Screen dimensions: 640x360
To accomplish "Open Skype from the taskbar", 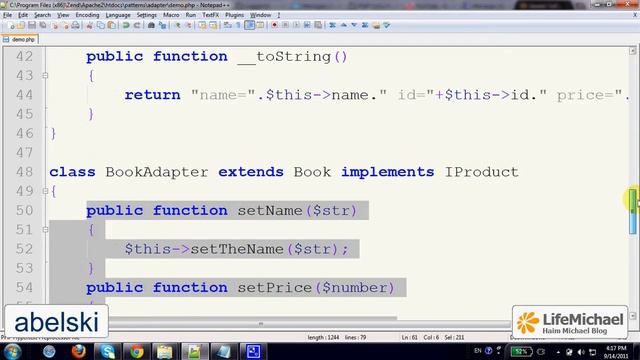I will coord(107,351).
